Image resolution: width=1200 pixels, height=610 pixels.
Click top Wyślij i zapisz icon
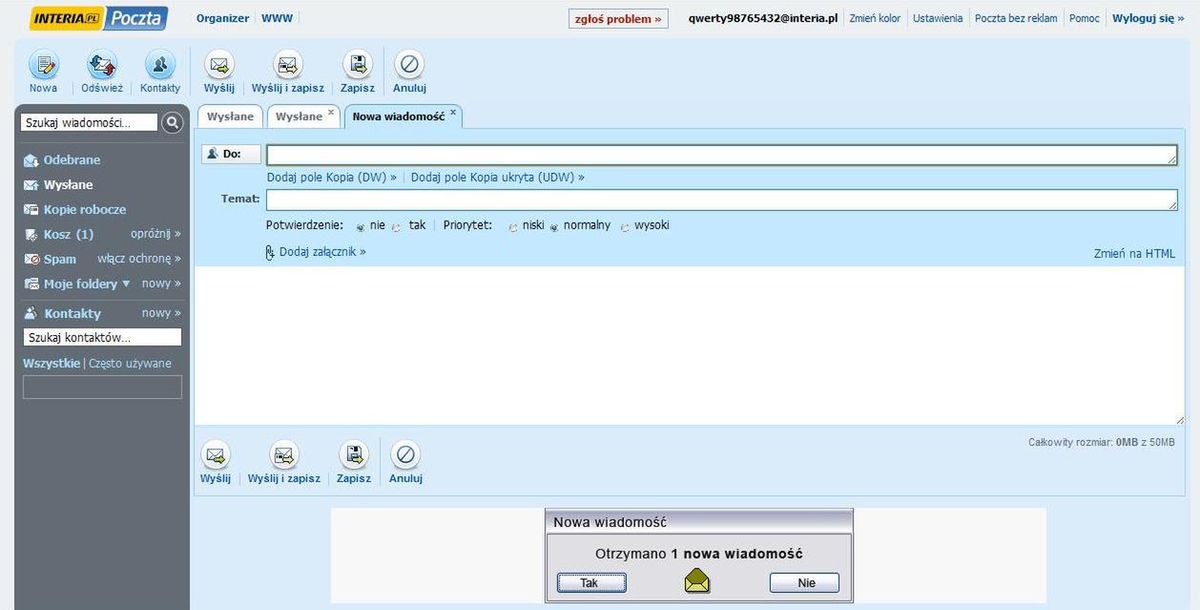(x=288, y=66)
